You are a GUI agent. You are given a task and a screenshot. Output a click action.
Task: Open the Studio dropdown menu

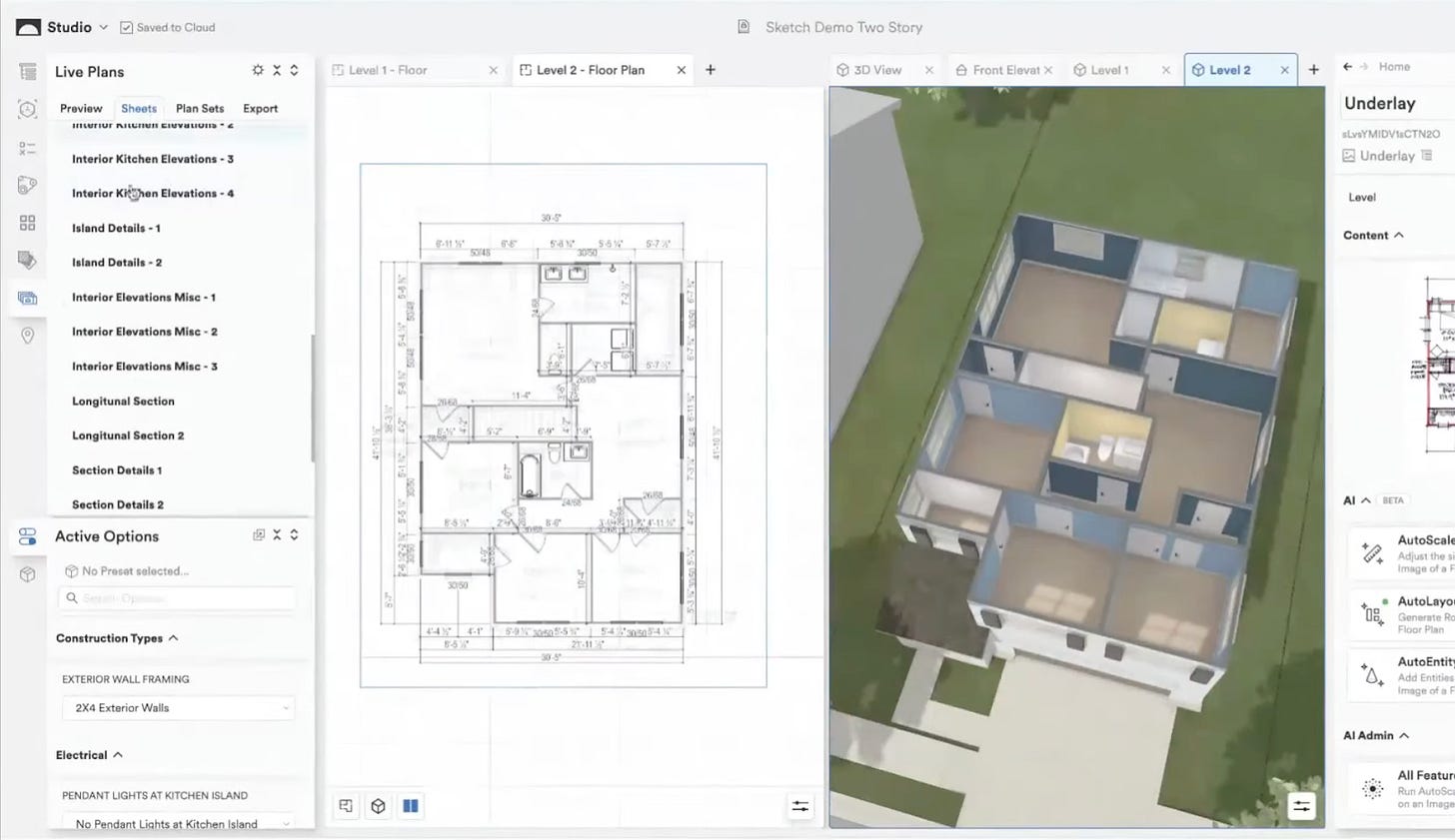(x=103, y=27)
